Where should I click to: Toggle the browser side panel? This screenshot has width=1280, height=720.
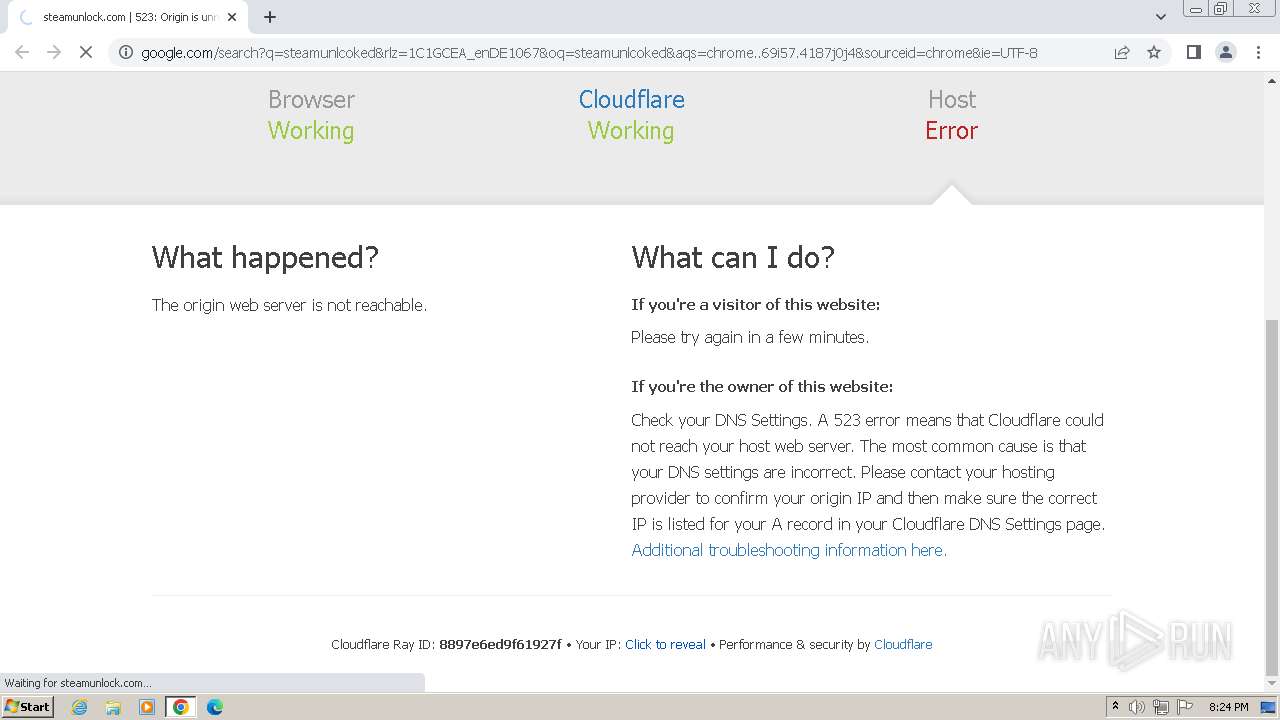click(x=1193, y=52)
